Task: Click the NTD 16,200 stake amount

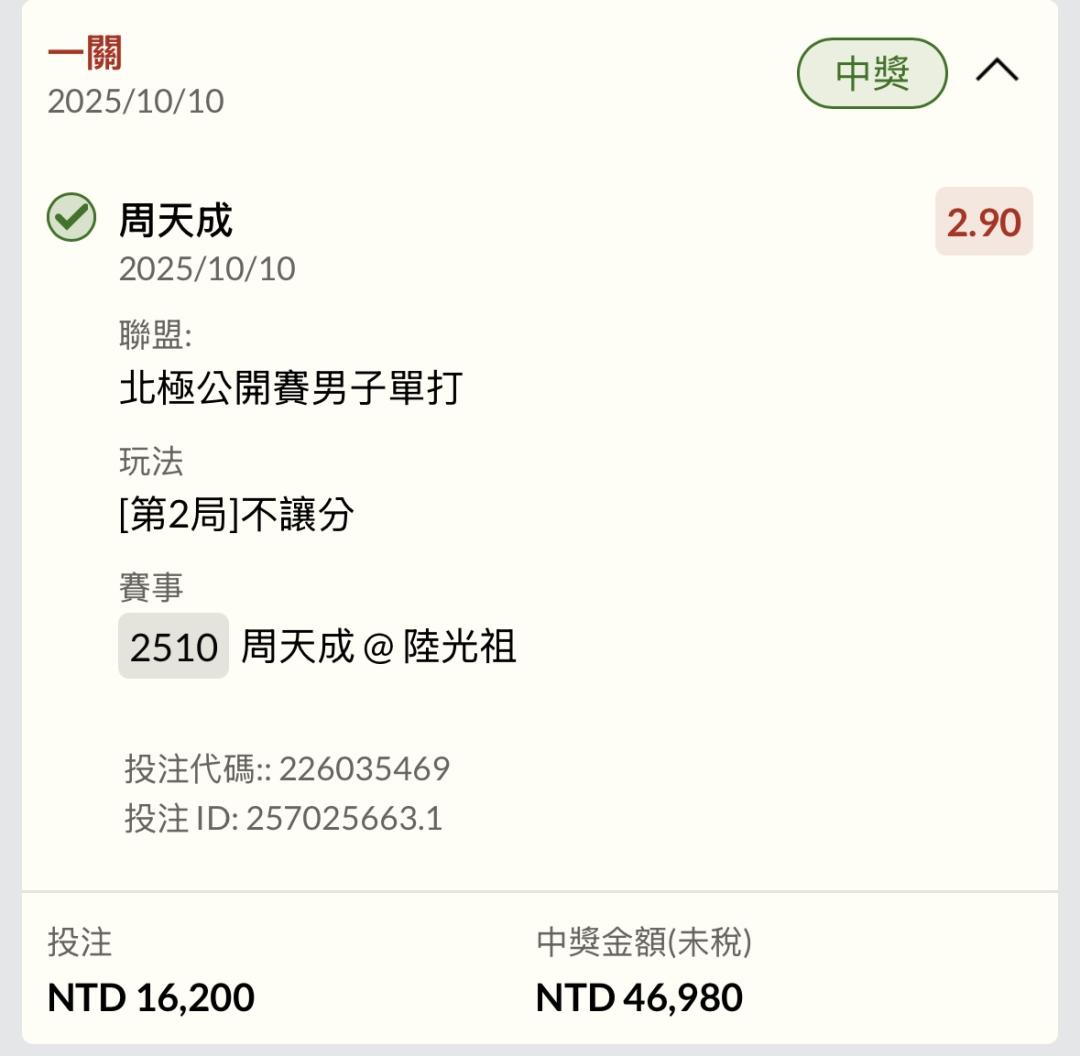Action: coord(151,997)
